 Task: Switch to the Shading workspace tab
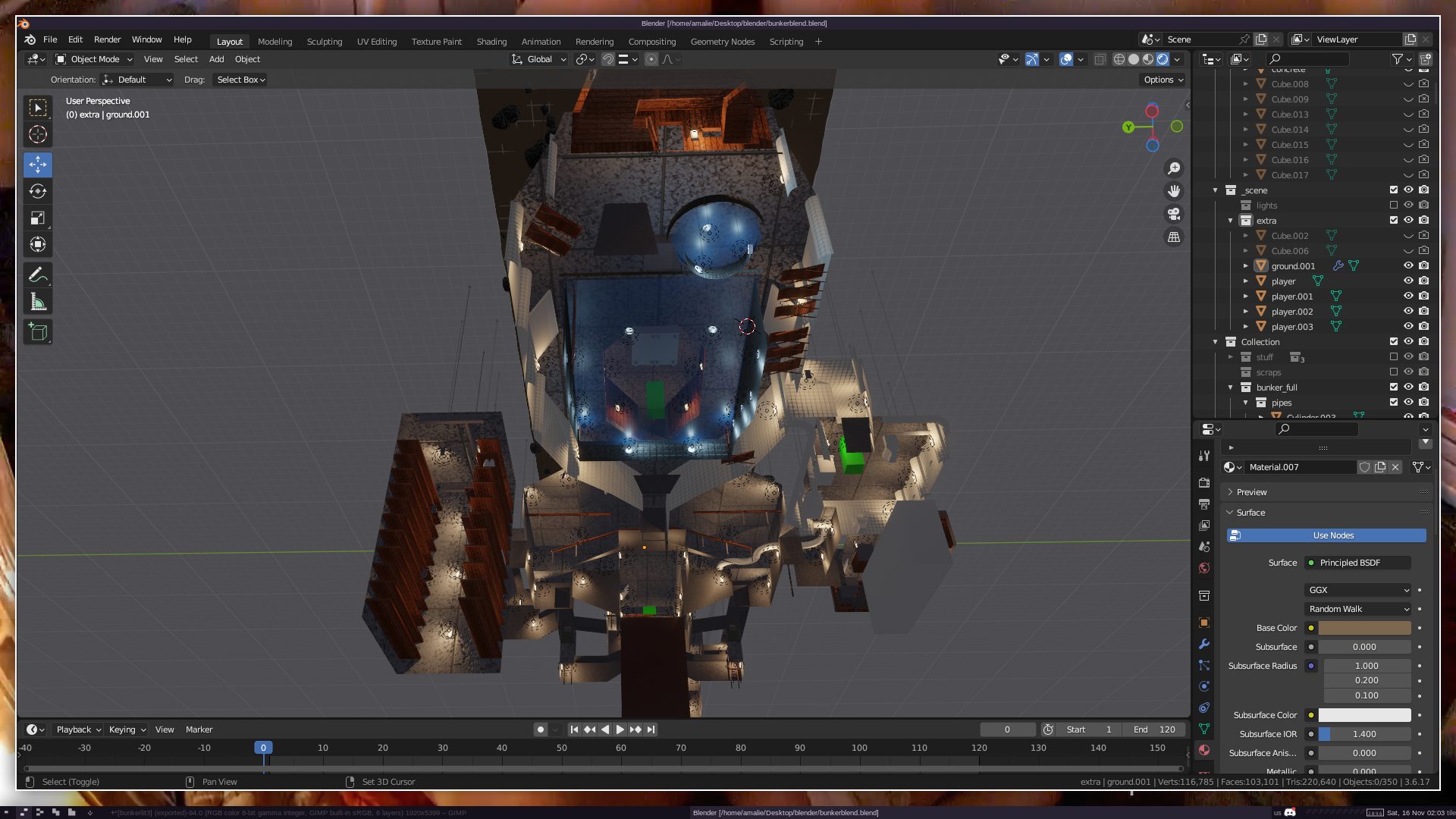(x=491, y=42)
